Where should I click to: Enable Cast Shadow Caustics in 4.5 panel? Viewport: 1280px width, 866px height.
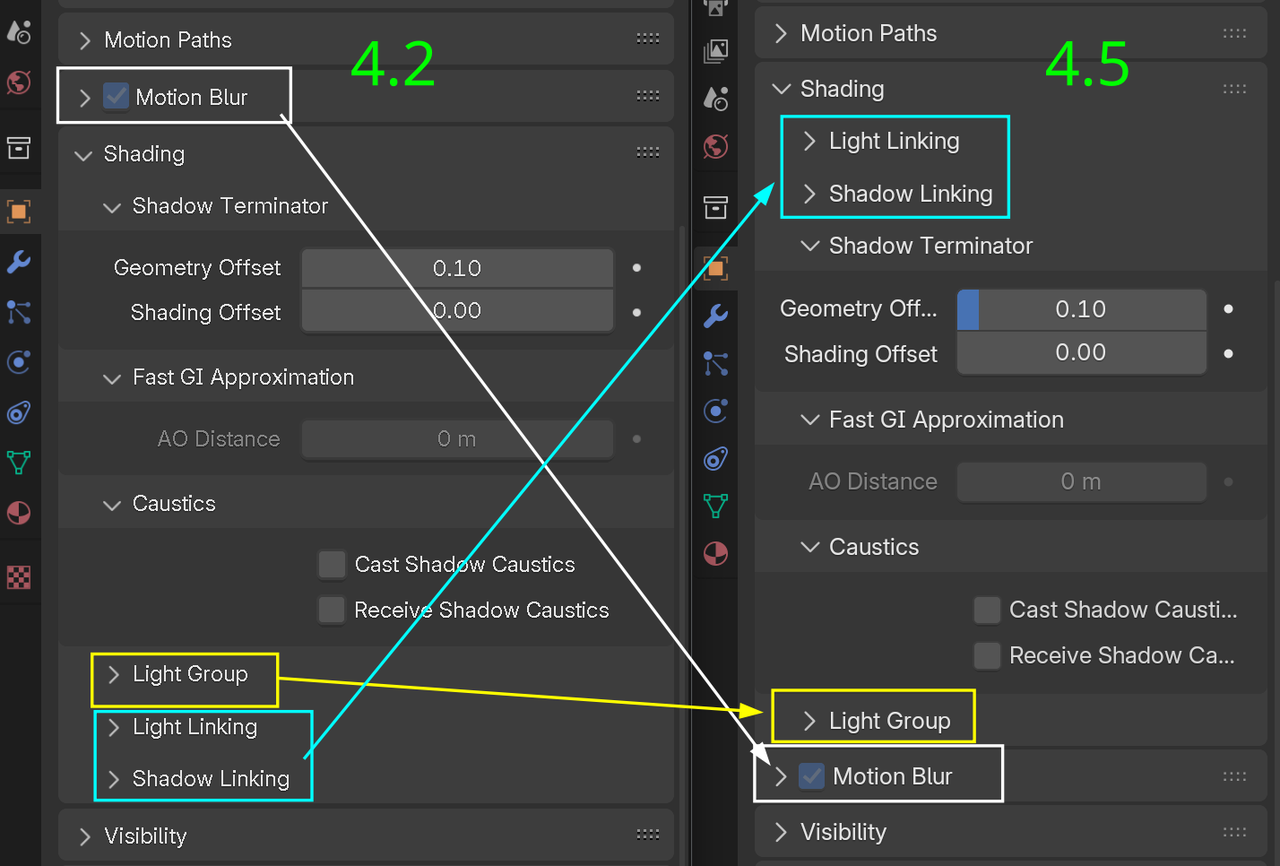click(x=987, y=610)
